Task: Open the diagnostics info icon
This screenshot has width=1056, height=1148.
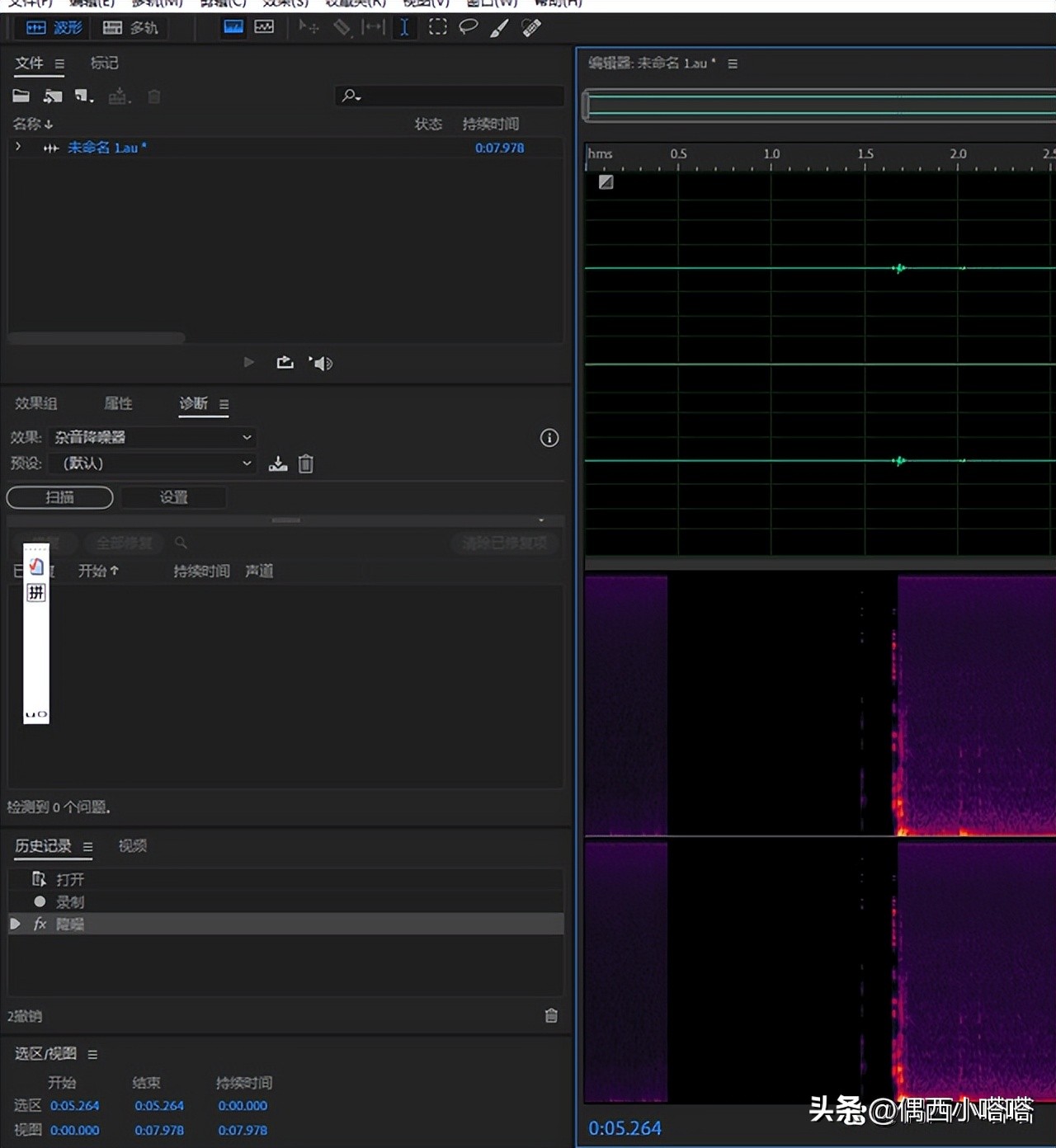Action: [x=549, y=438]
